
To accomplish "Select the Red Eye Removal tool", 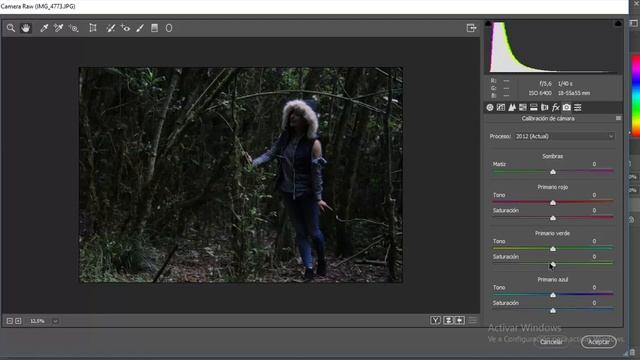I will (x=125, y=28).
